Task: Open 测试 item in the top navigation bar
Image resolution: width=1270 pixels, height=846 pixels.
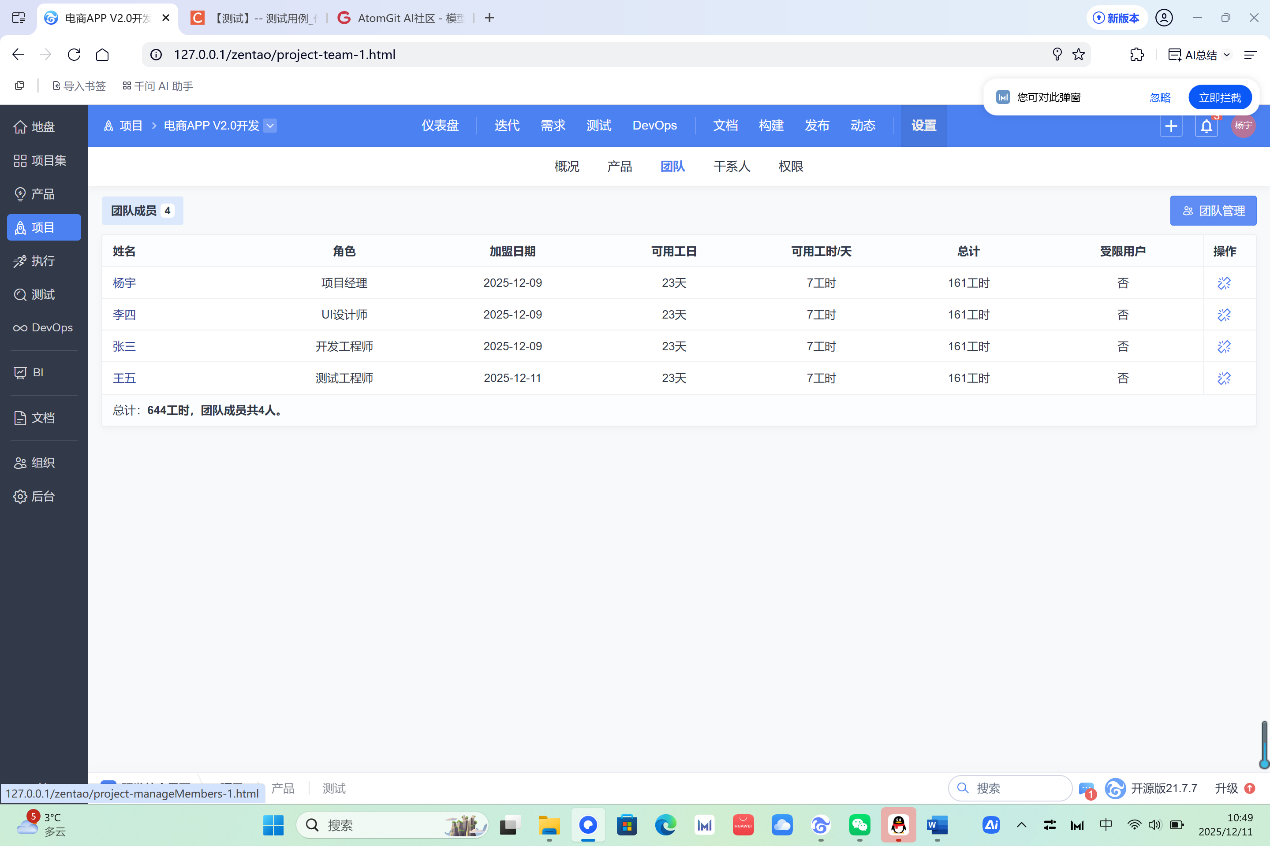Action: click(599, 126)
